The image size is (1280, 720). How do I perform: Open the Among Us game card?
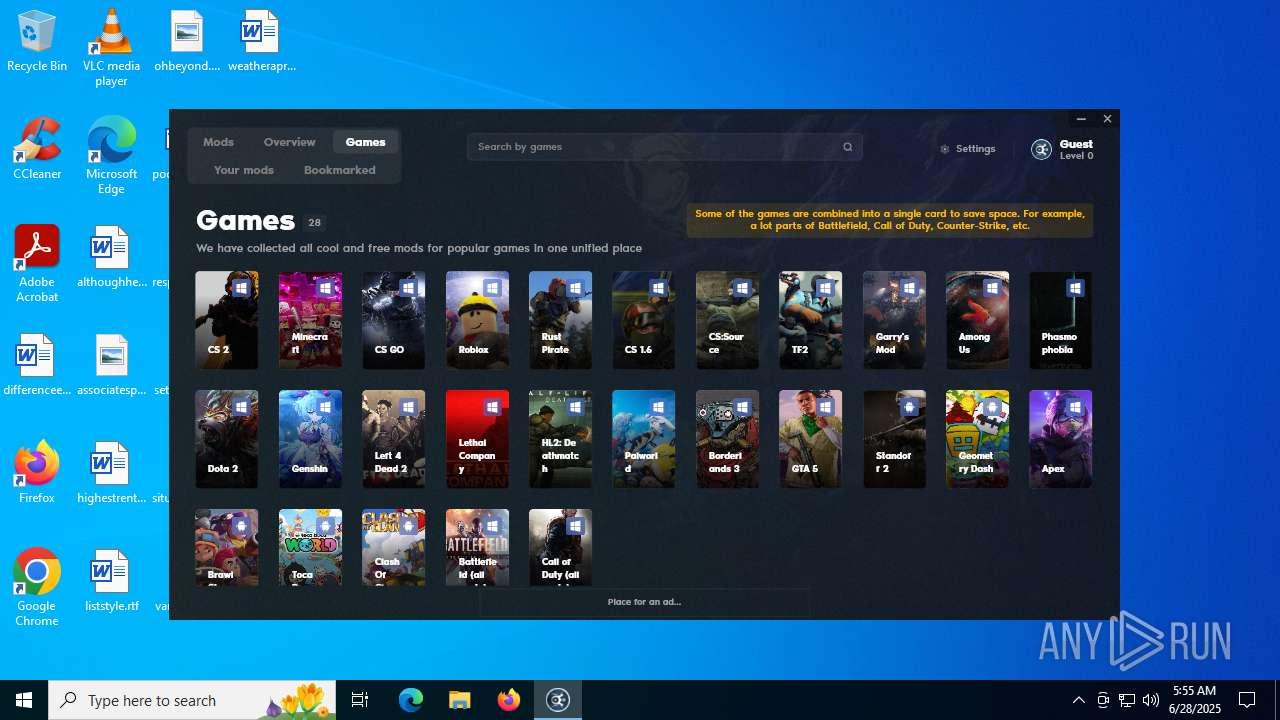(977, 320)
